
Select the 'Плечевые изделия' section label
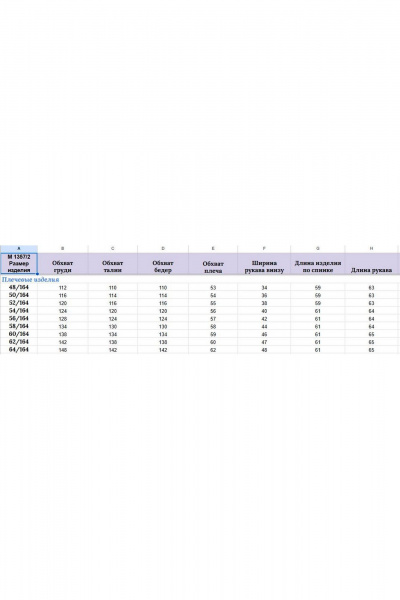31,280
